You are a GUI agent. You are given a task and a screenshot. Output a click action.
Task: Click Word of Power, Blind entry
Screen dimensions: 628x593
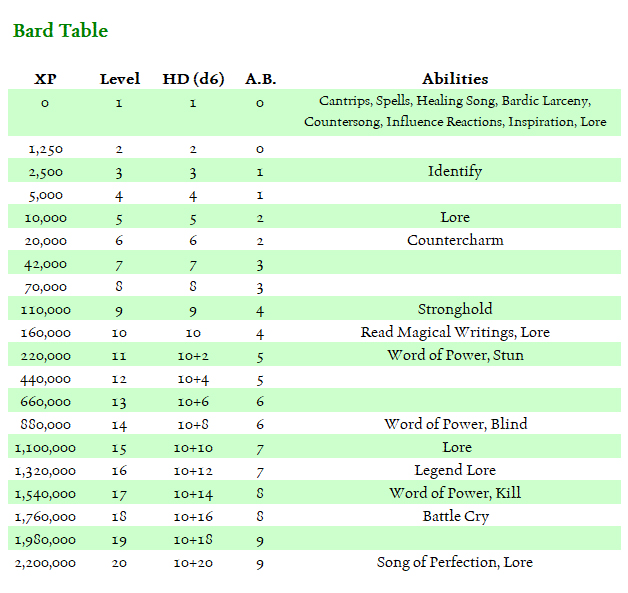455,424
